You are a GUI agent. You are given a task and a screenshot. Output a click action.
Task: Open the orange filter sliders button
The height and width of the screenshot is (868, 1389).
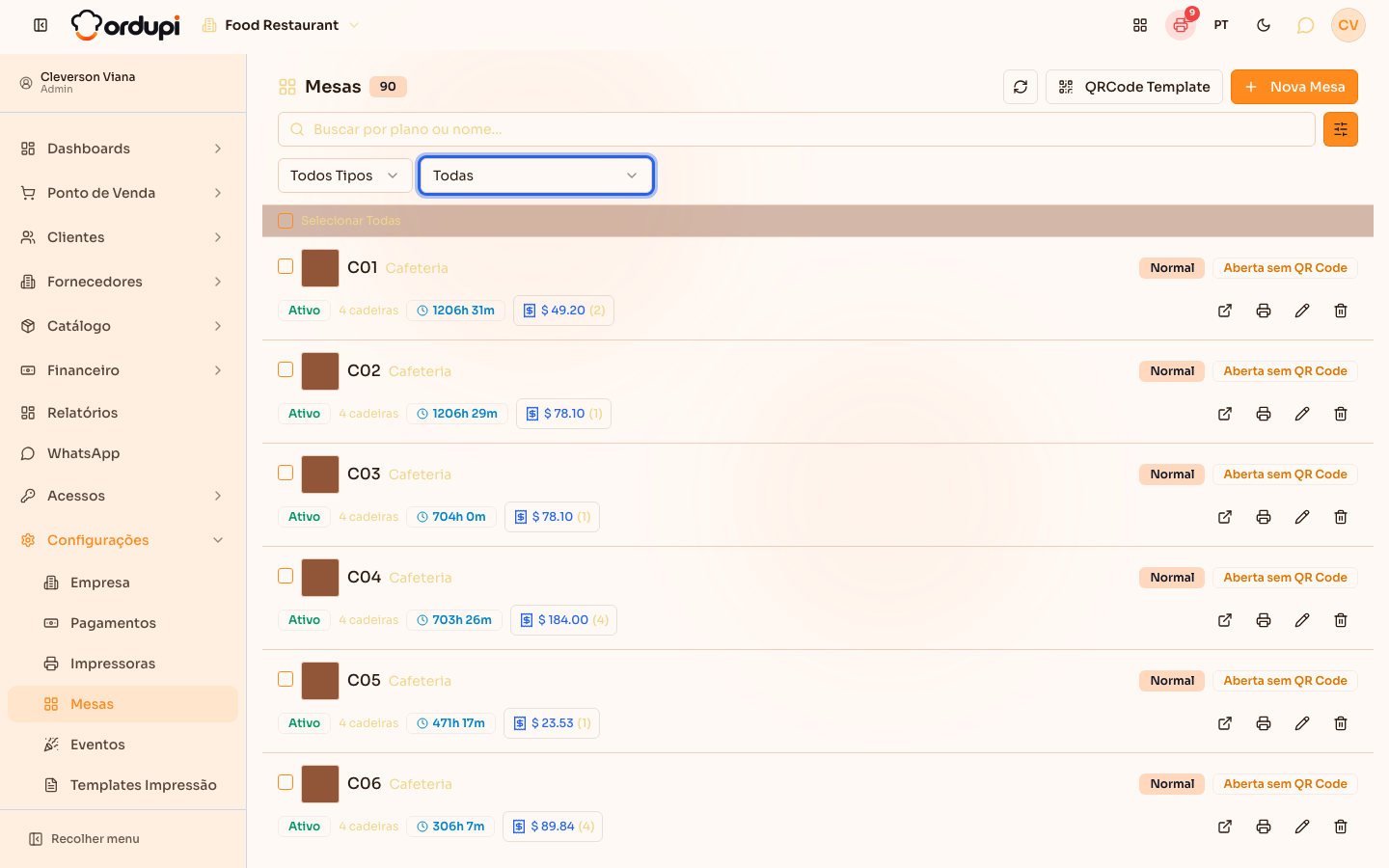pos(1341,129)
